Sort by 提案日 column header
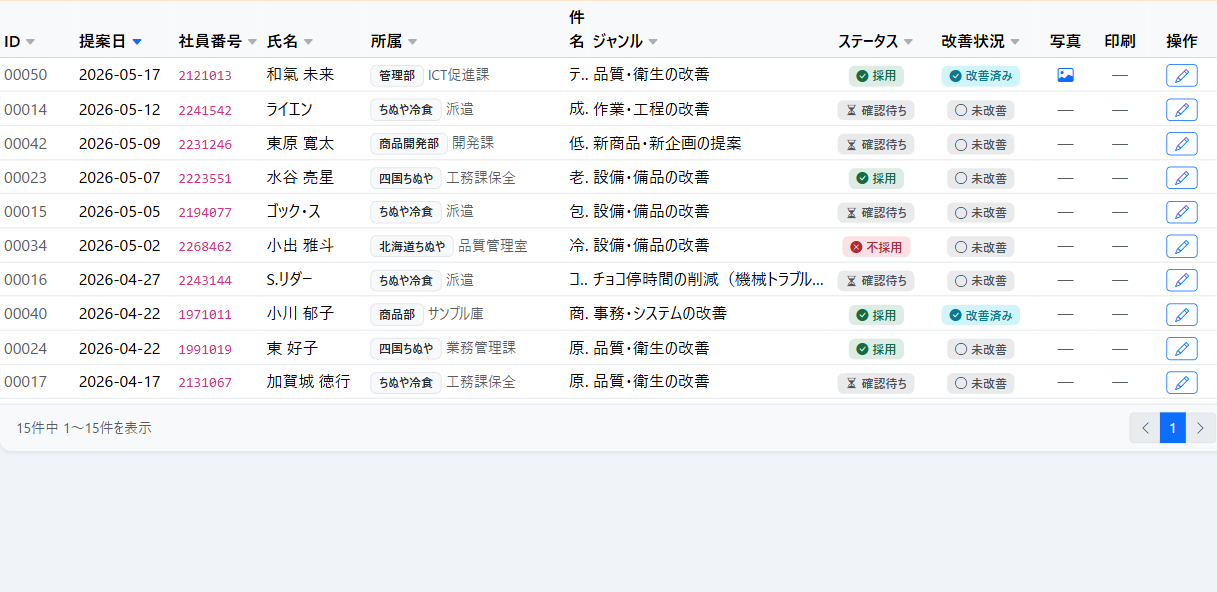The image size is (1217, 592). pyautogui.click(x=110, y=41)
